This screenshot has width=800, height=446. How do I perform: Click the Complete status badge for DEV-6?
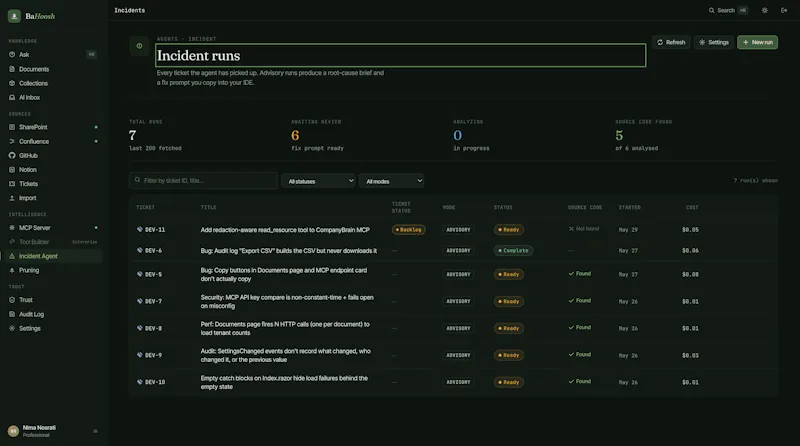pyautogui.click(x=513, y=251)
